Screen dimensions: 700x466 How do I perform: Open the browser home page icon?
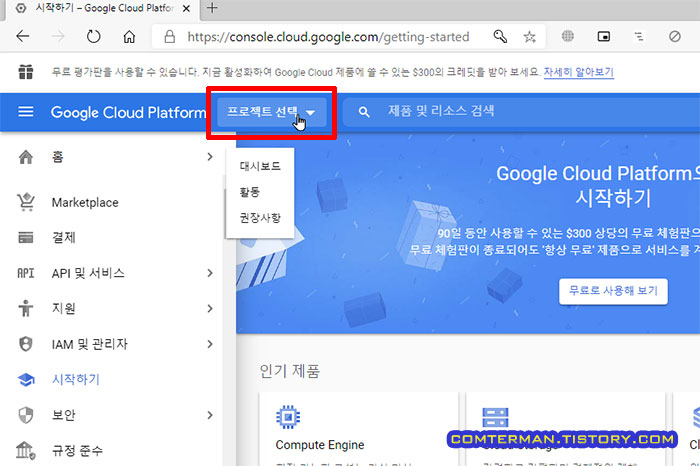click(129, 37)
